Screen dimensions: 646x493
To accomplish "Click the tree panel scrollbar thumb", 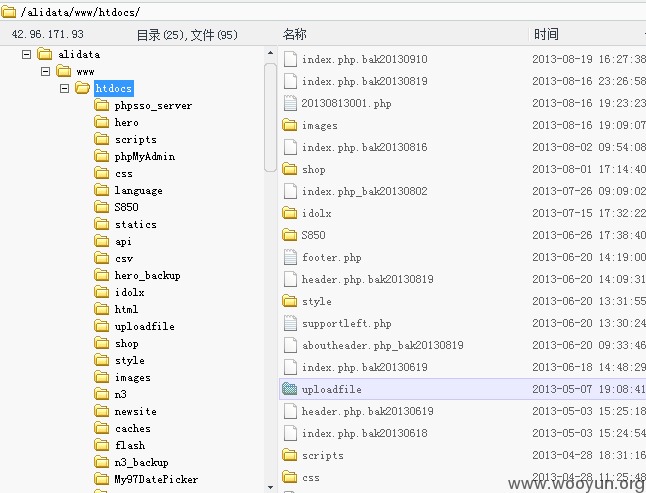I will click(x=270, y=117).
